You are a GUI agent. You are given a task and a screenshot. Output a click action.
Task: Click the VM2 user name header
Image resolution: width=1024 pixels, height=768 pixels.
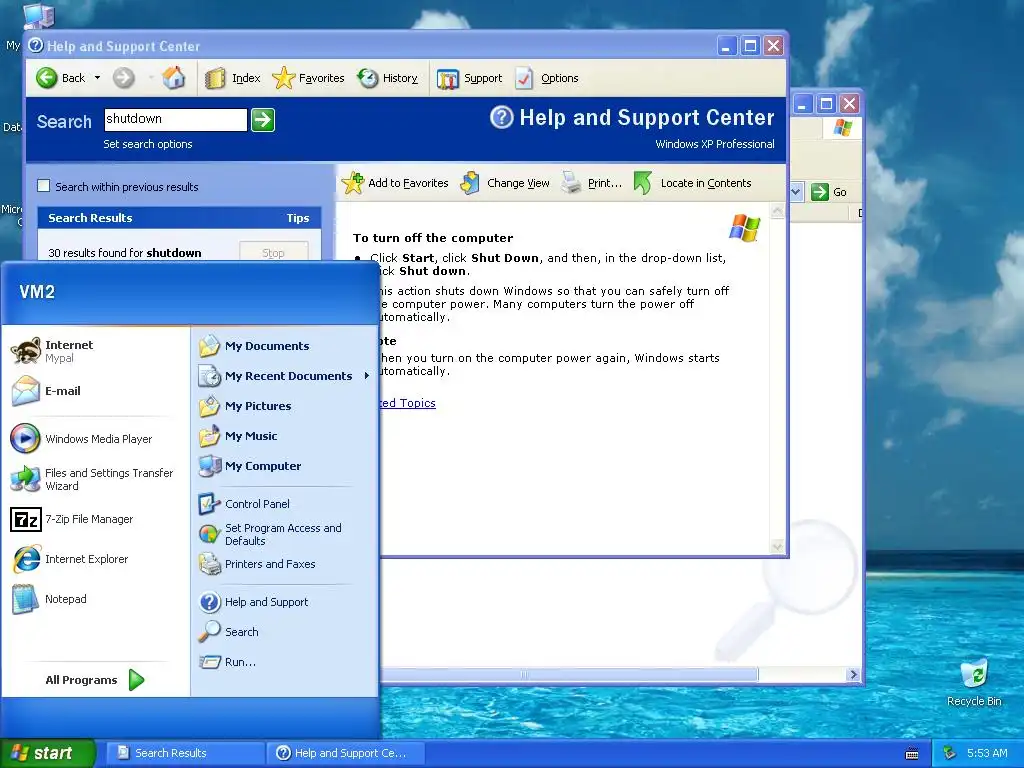(37, 292)
